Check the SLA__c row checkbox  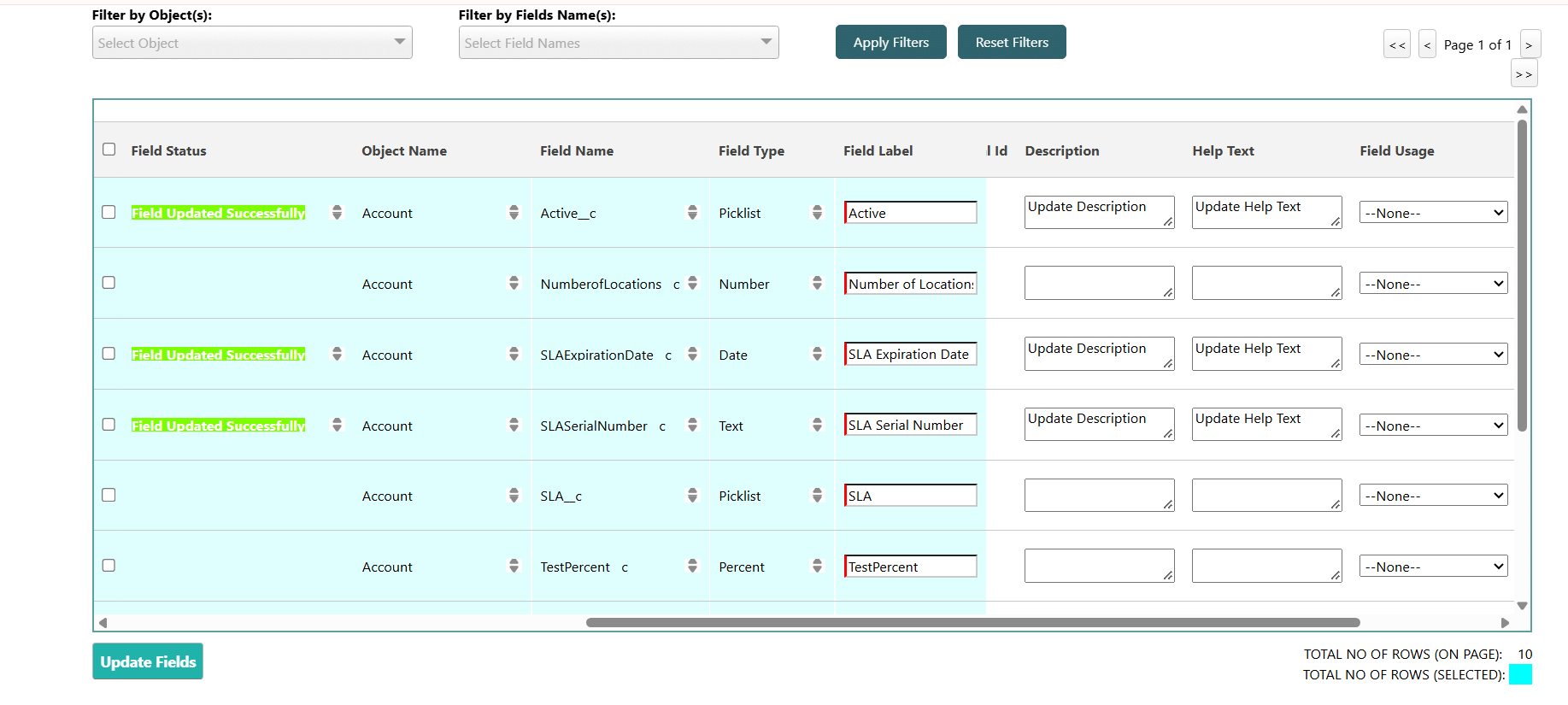[109, 495]
